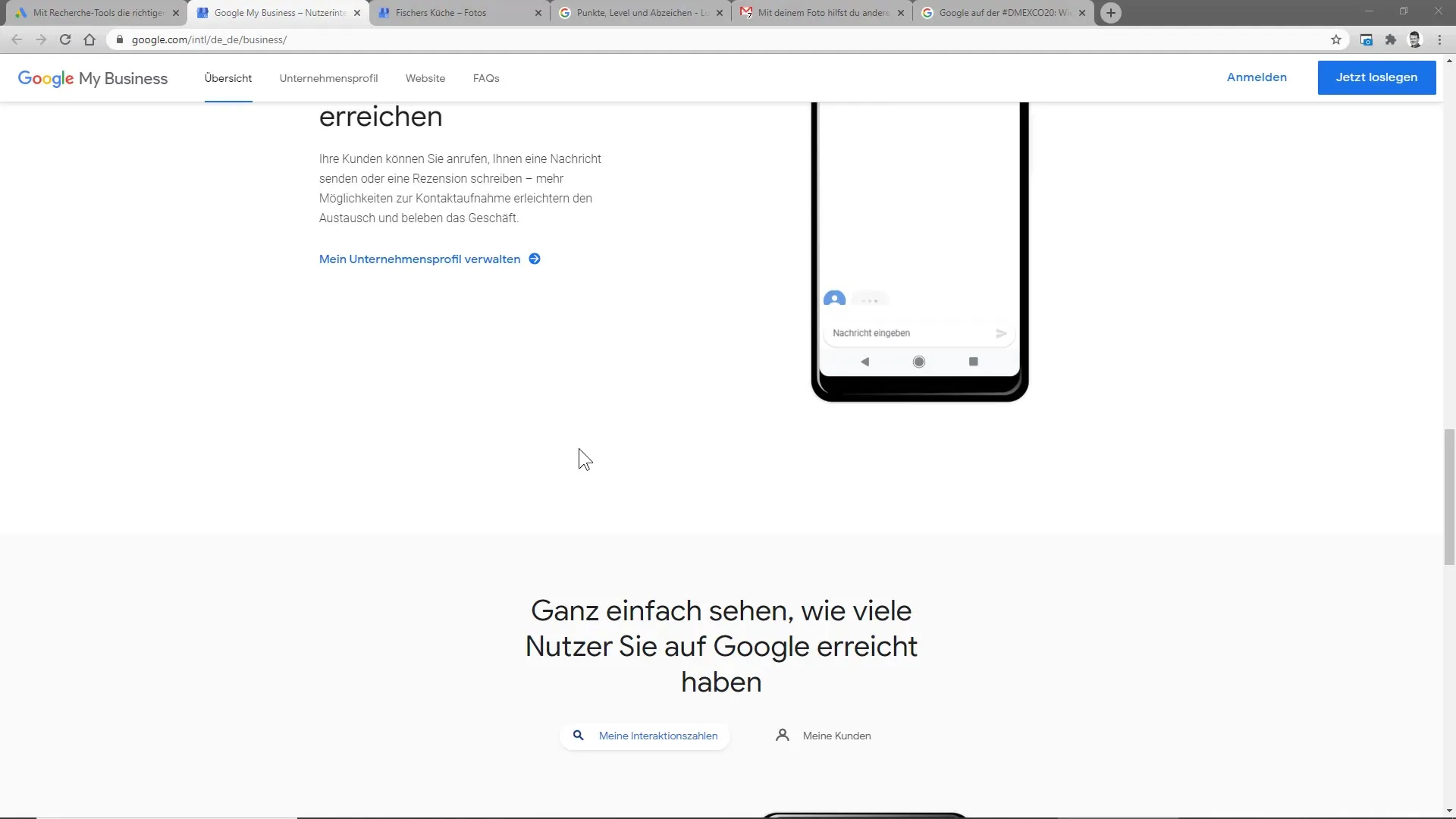Click the phone mockup back triangle
This screenshot has height=819, width=1456.
tap(864, 362)
